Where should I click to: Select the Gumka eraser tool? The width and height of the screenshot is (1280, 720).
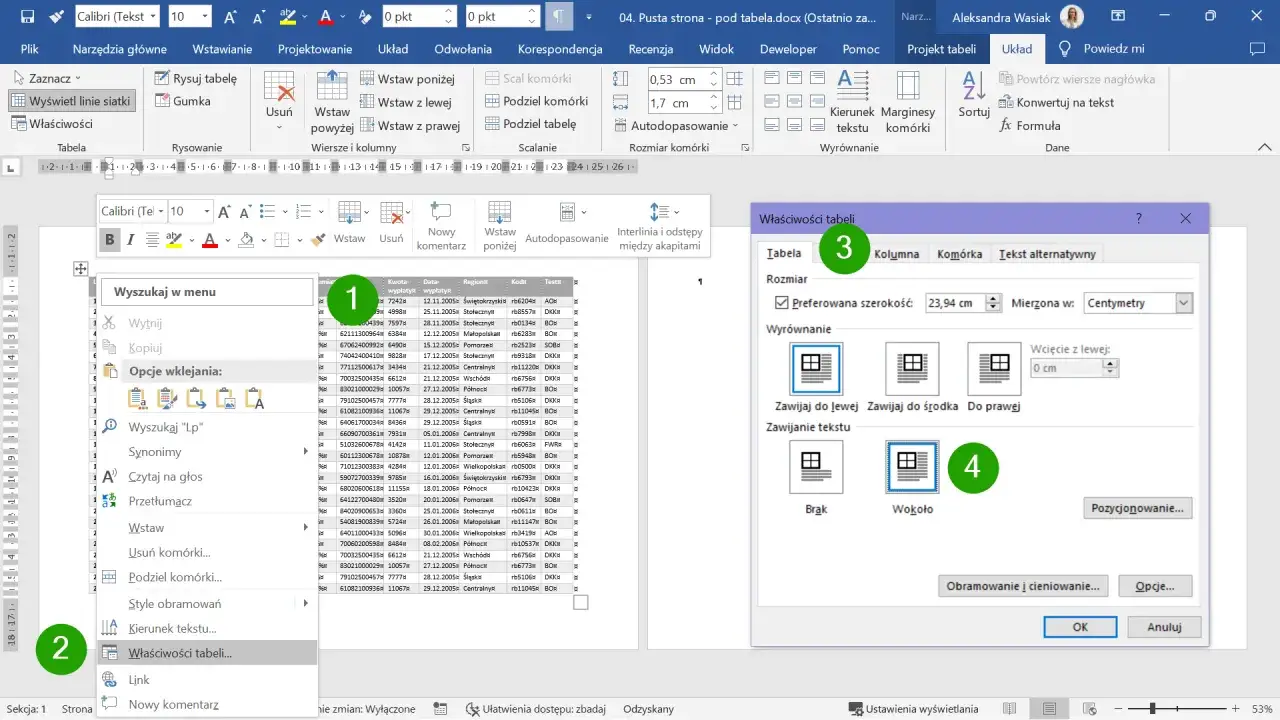182,101
